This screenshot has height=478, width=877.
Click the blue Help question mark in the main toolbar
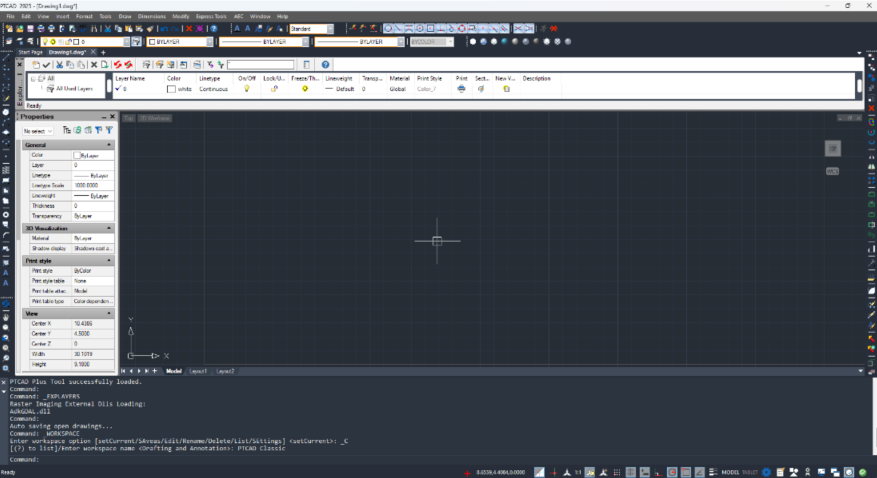point(214,29)
